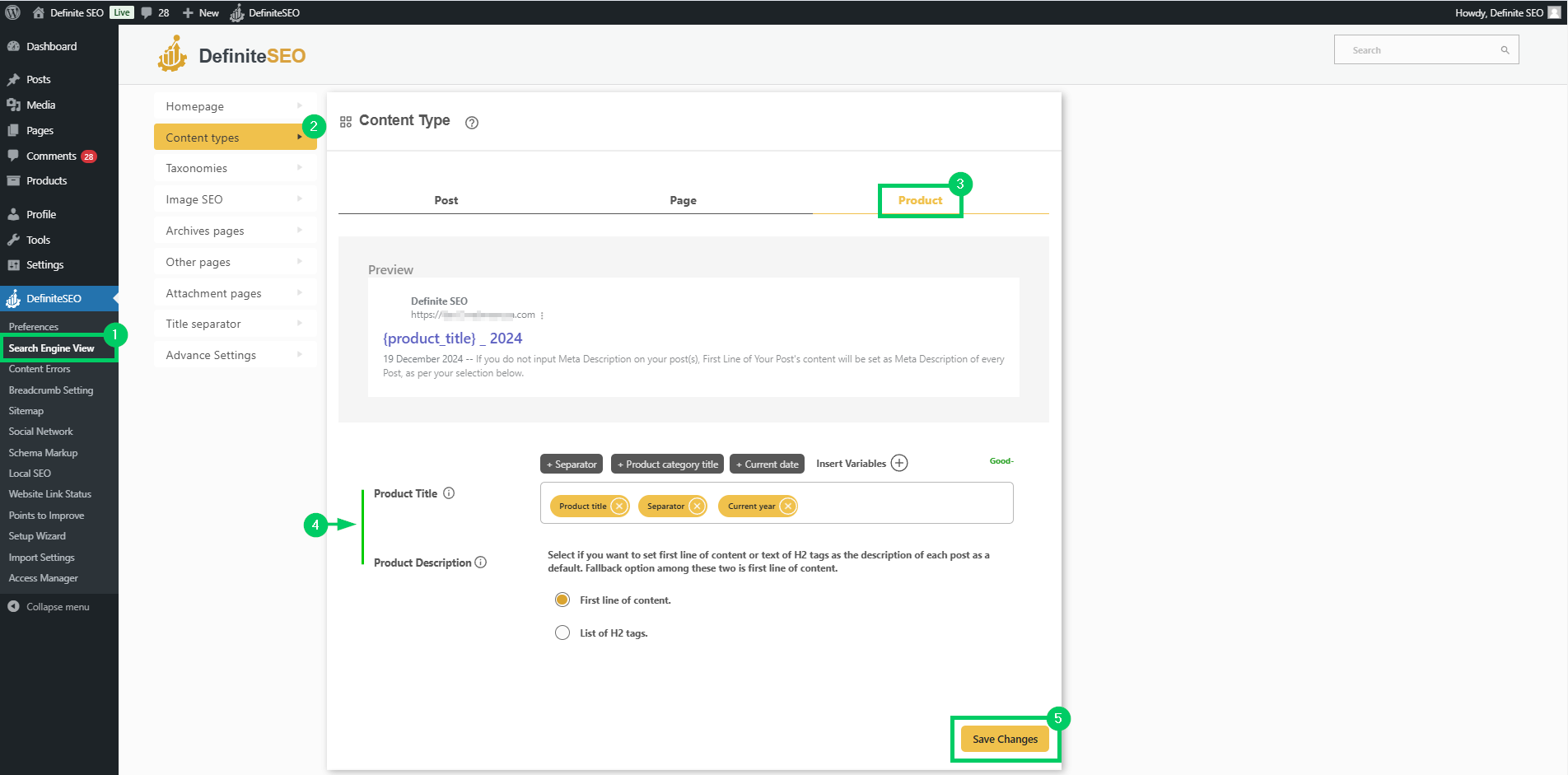Click the Settings icon in sidebar
The width and height of the screenshot is (1568, 775).
click(13, 264)
